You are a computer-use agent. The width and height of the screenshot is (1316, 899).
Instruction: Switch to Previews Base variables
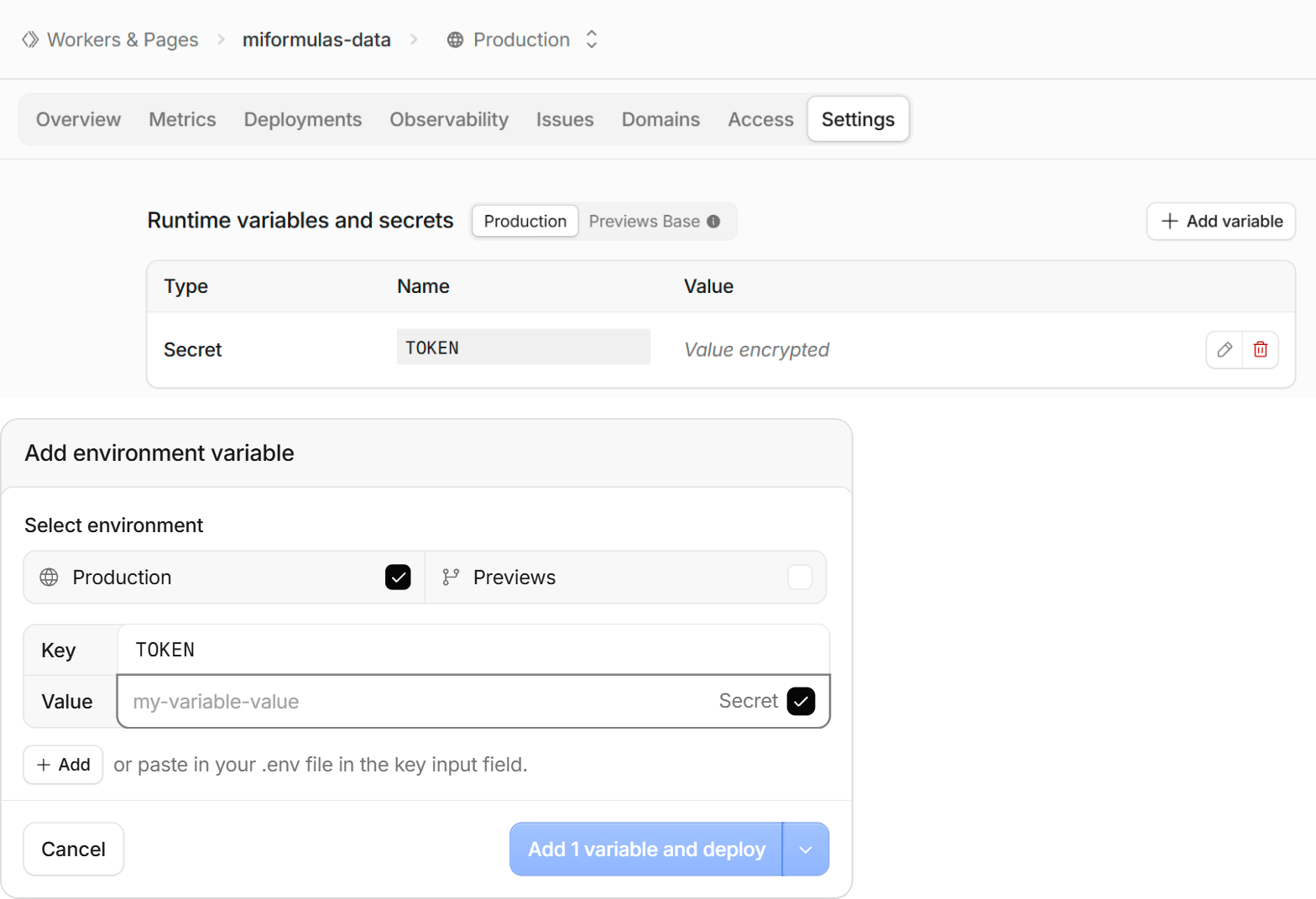[x=655, y=222]
